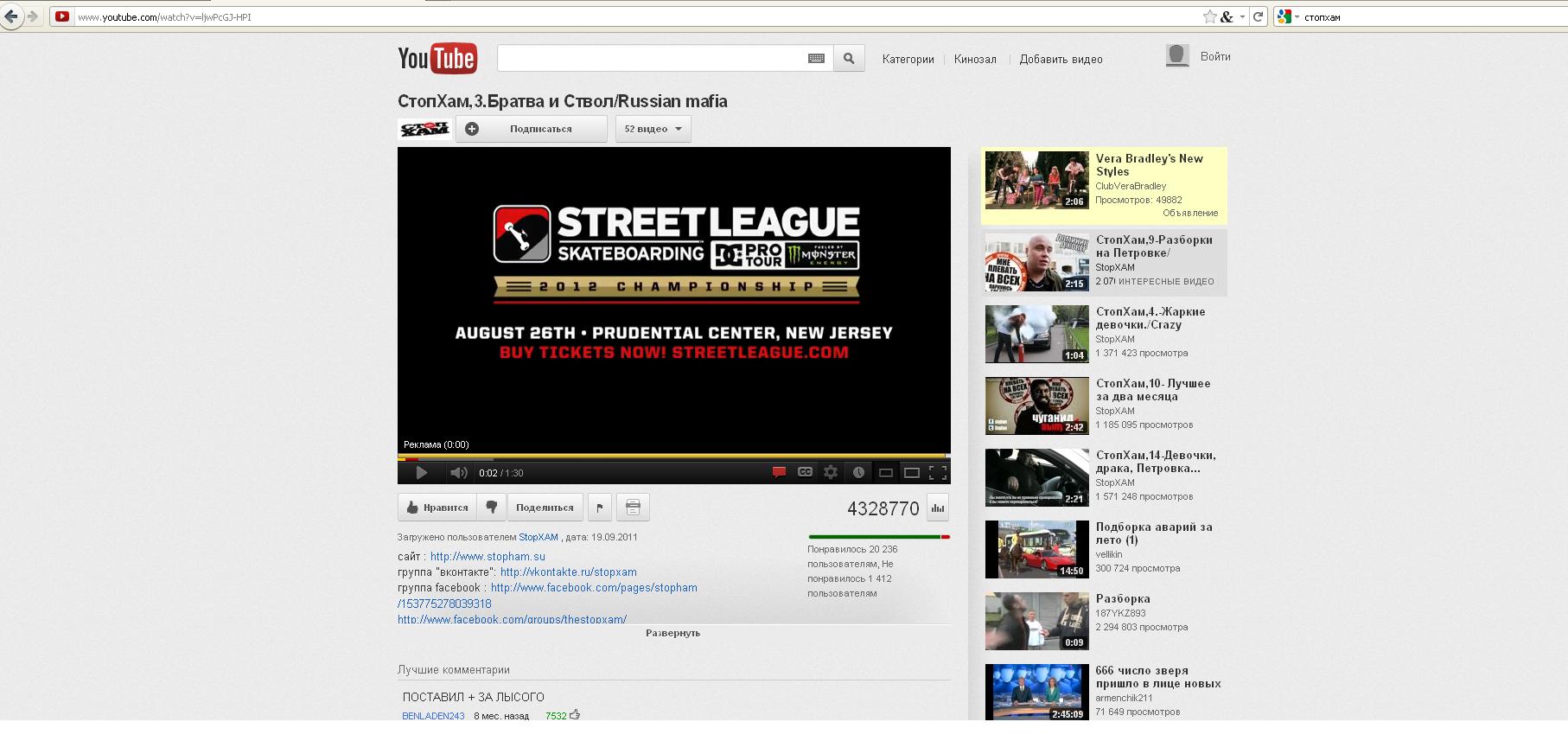
Task: Click the view count 4328770
Action: [883, 508]
